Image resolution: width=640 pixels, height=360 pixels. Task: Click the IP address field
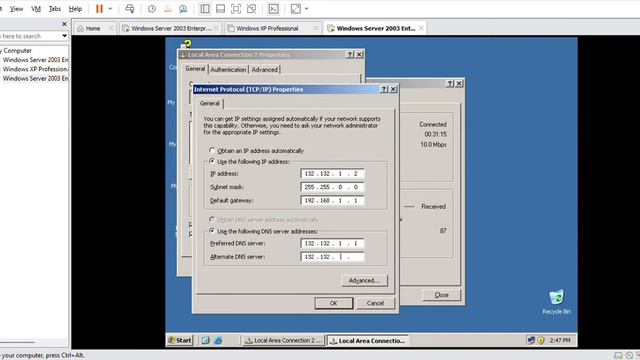(332, 173)
